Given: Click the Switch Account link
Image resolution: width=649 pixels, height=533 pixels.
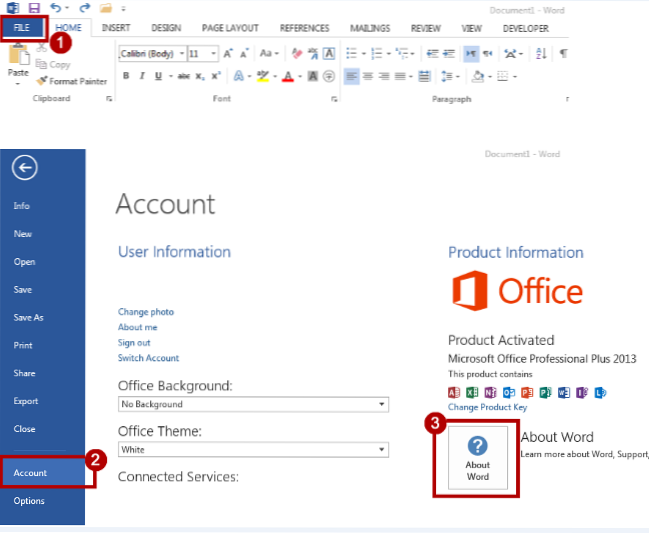Looking at the screenshot, I should (148, 358).
